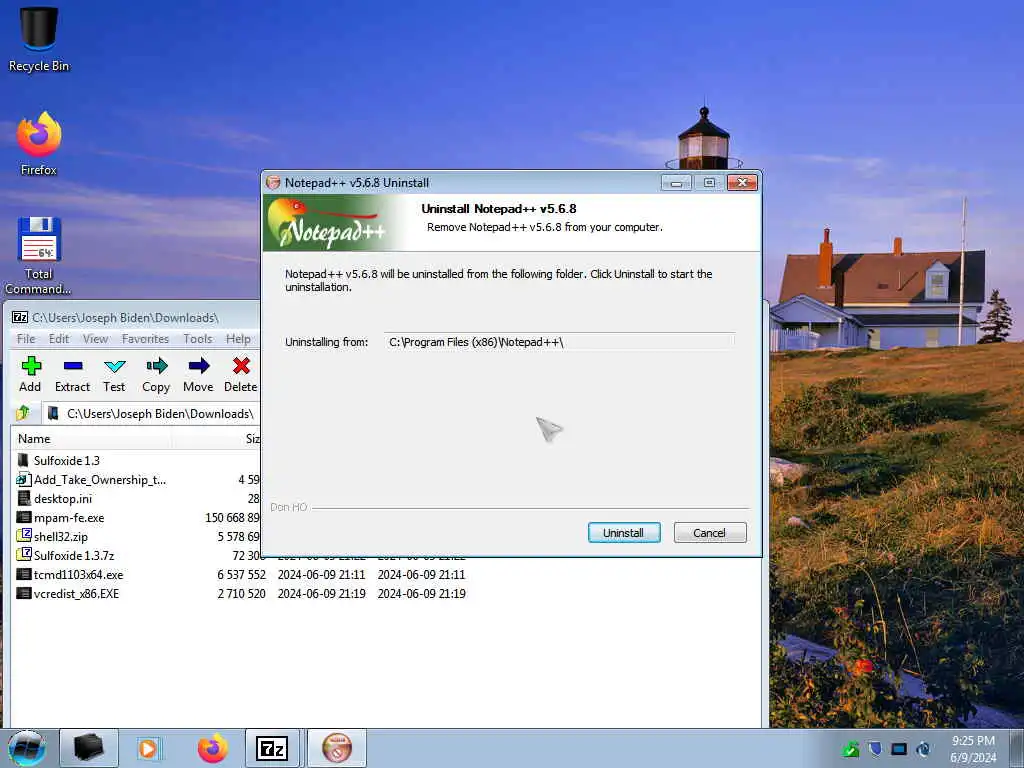Click the green tray icon
This screenshot has width=1024, height=768.
(x=850, y=749)
